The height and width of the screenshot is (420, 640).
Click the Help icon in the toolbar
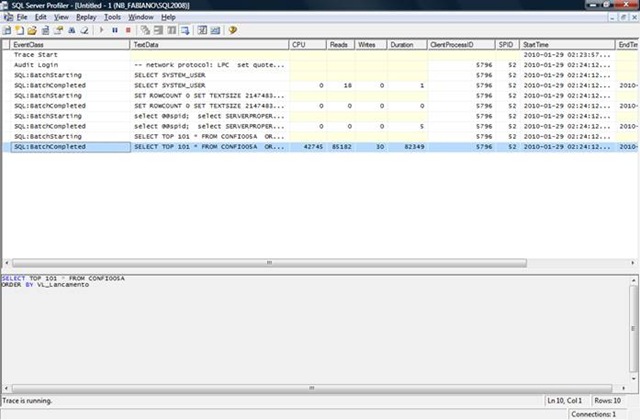[x=232, y=31]
